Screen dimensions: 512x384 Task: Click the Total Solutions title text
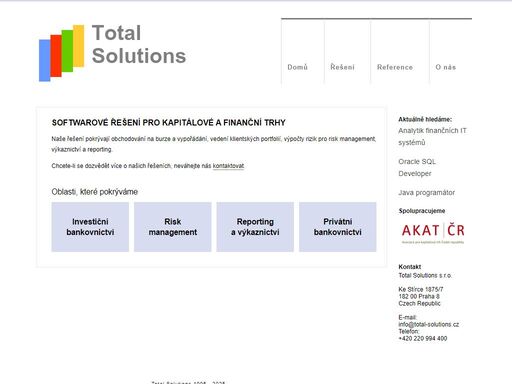click(139, 44)
